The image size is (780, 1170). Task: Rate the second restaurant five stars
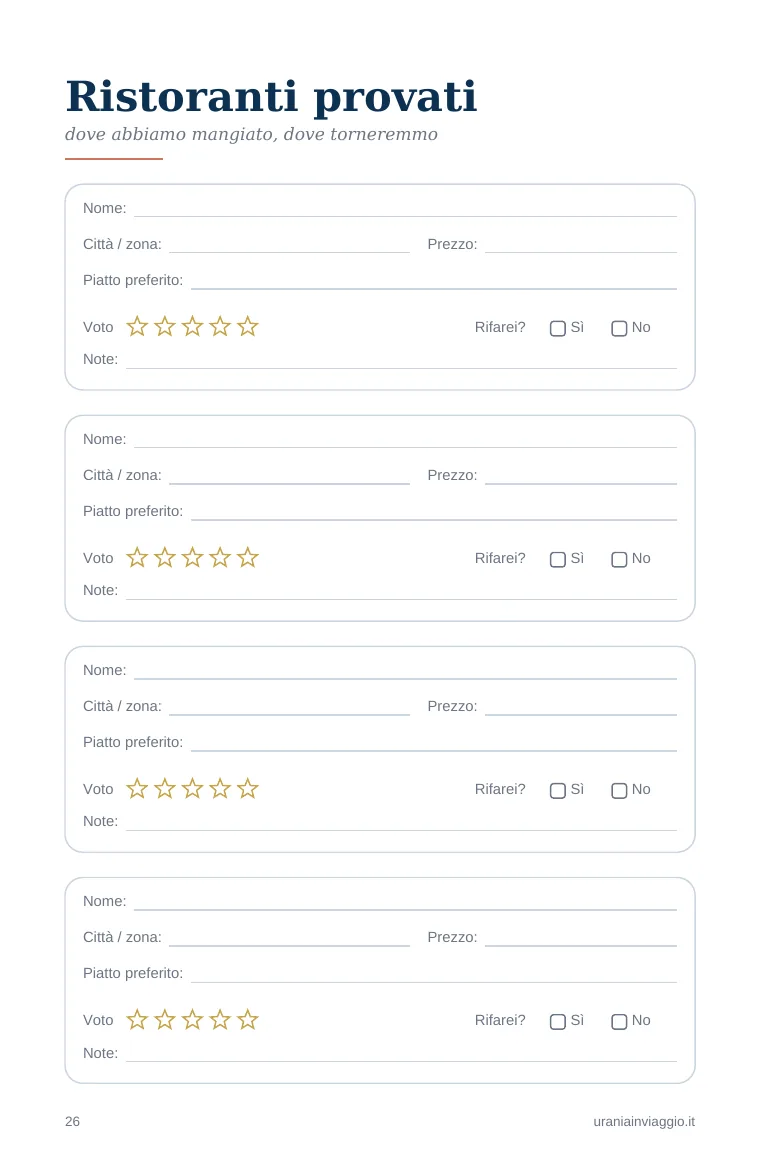pos(247,557)
